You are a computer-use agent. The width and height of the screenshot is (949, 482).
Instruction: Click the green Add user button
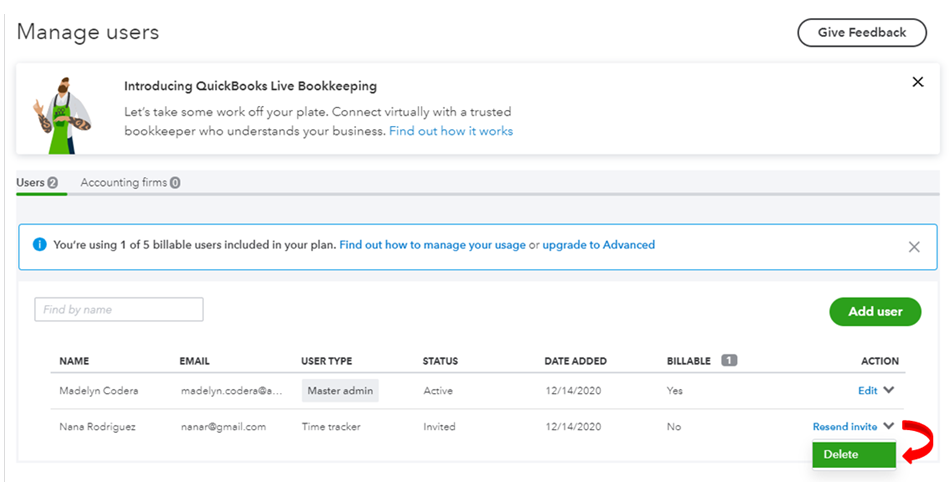click(x=875, y=311)
